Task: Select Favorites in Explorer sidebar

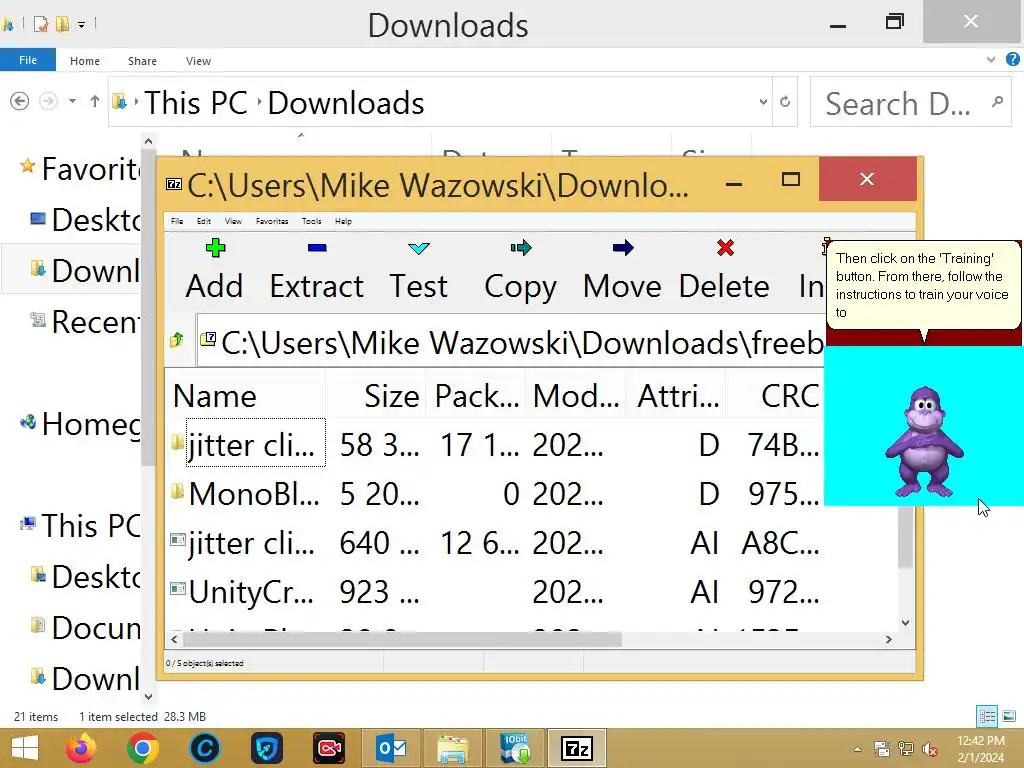Action: [x=80, y=168]
